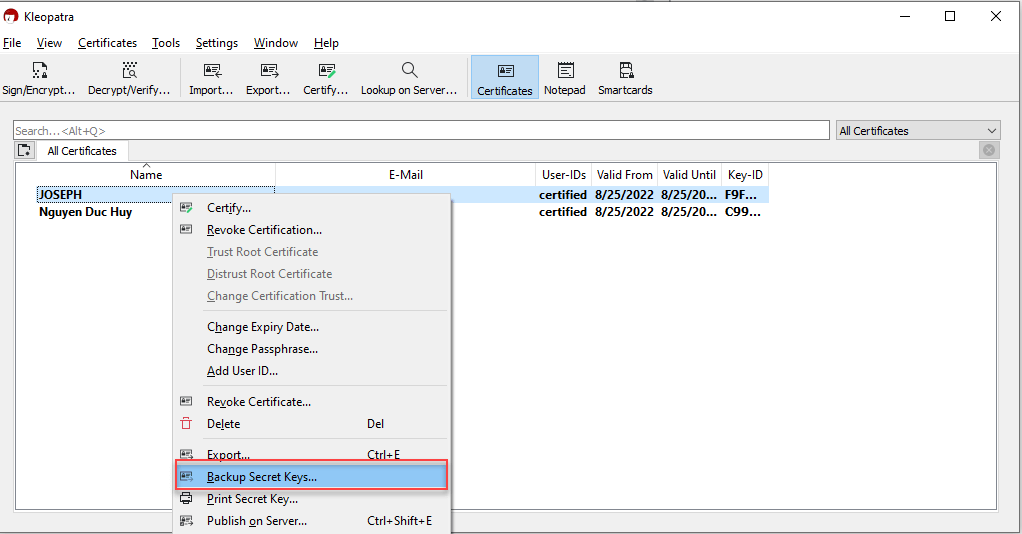Click the Export toolbar icon
The image size is (1022, 534).
[x=268, y=78]
